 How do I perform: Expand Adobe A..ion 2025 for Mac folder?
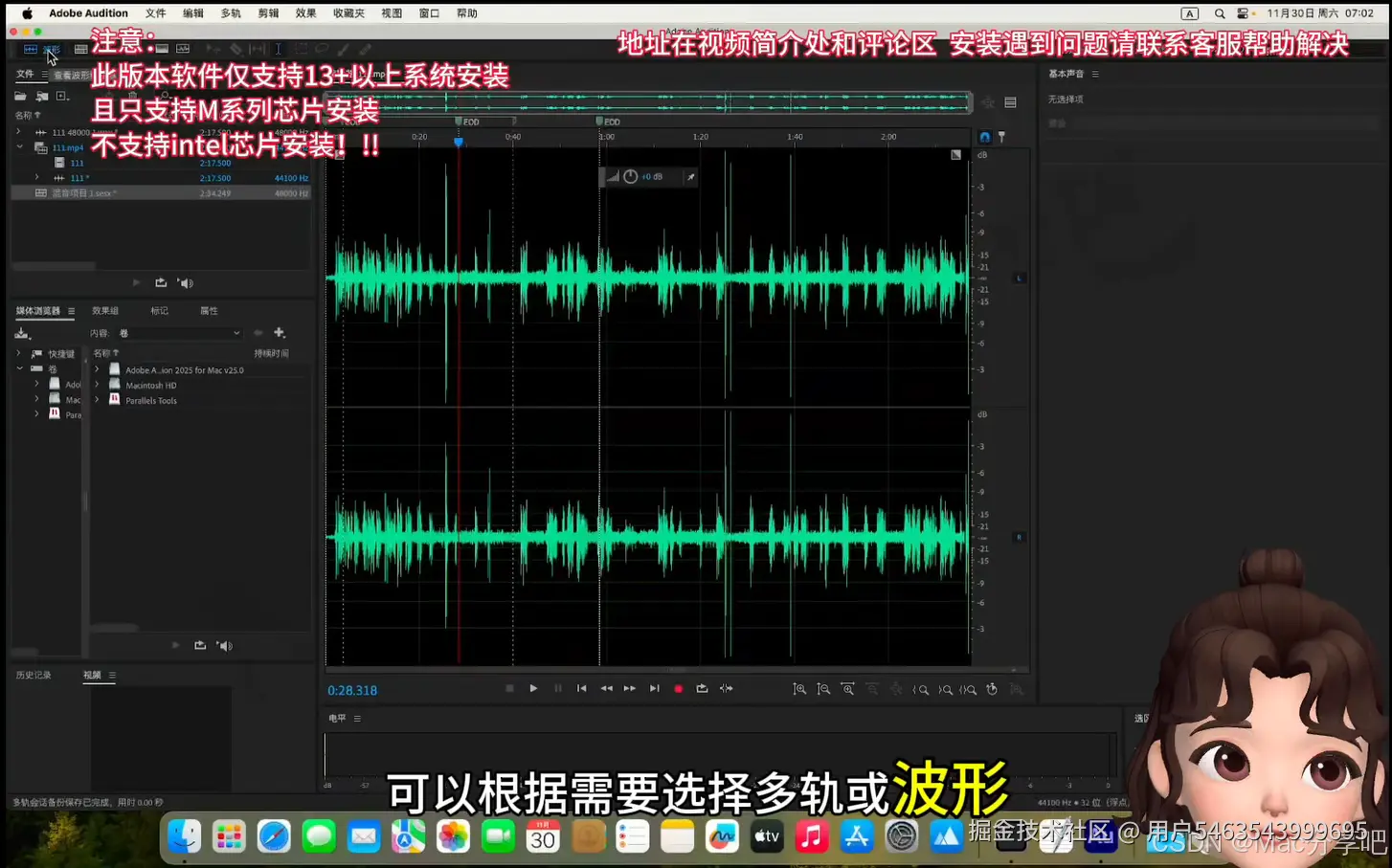click(97, 369)
